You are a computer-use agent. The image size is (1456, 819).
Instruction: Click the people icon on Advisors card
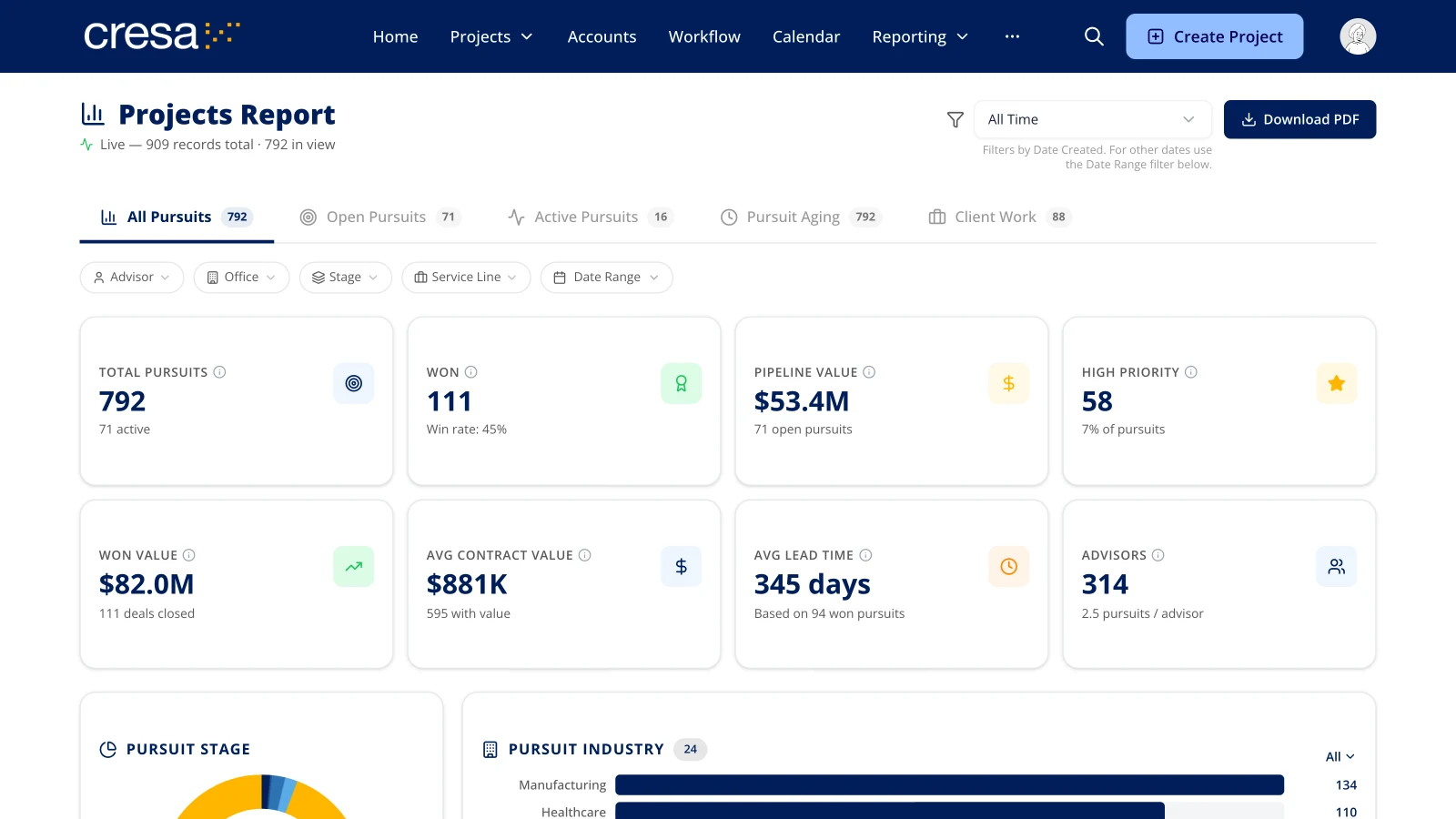point(1337,567)
